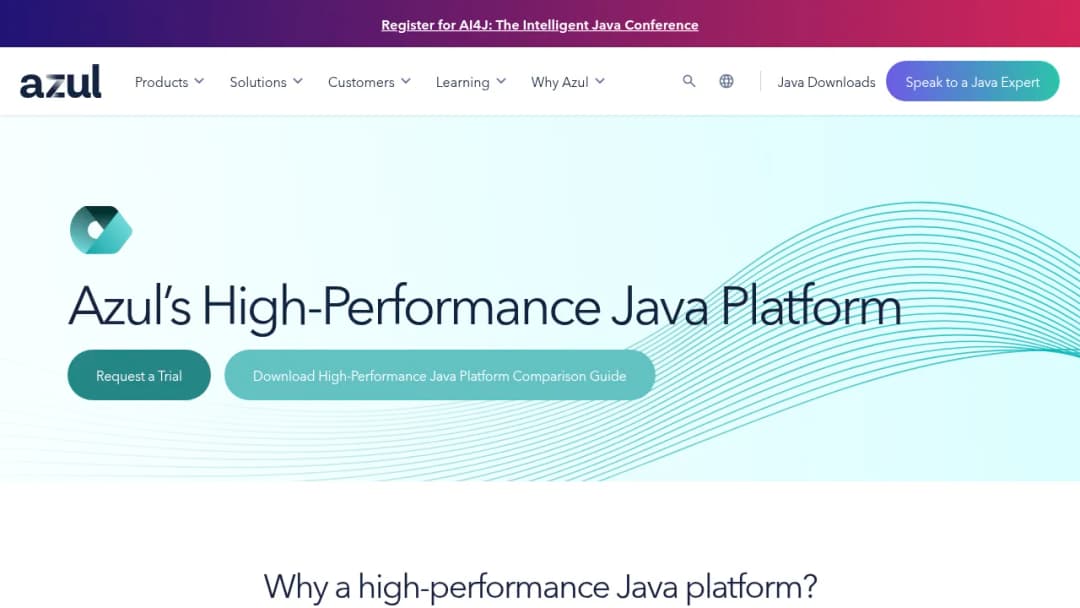Click Request a Trial button
This screenshot has height=608, width=1080.
click(139, 375)
